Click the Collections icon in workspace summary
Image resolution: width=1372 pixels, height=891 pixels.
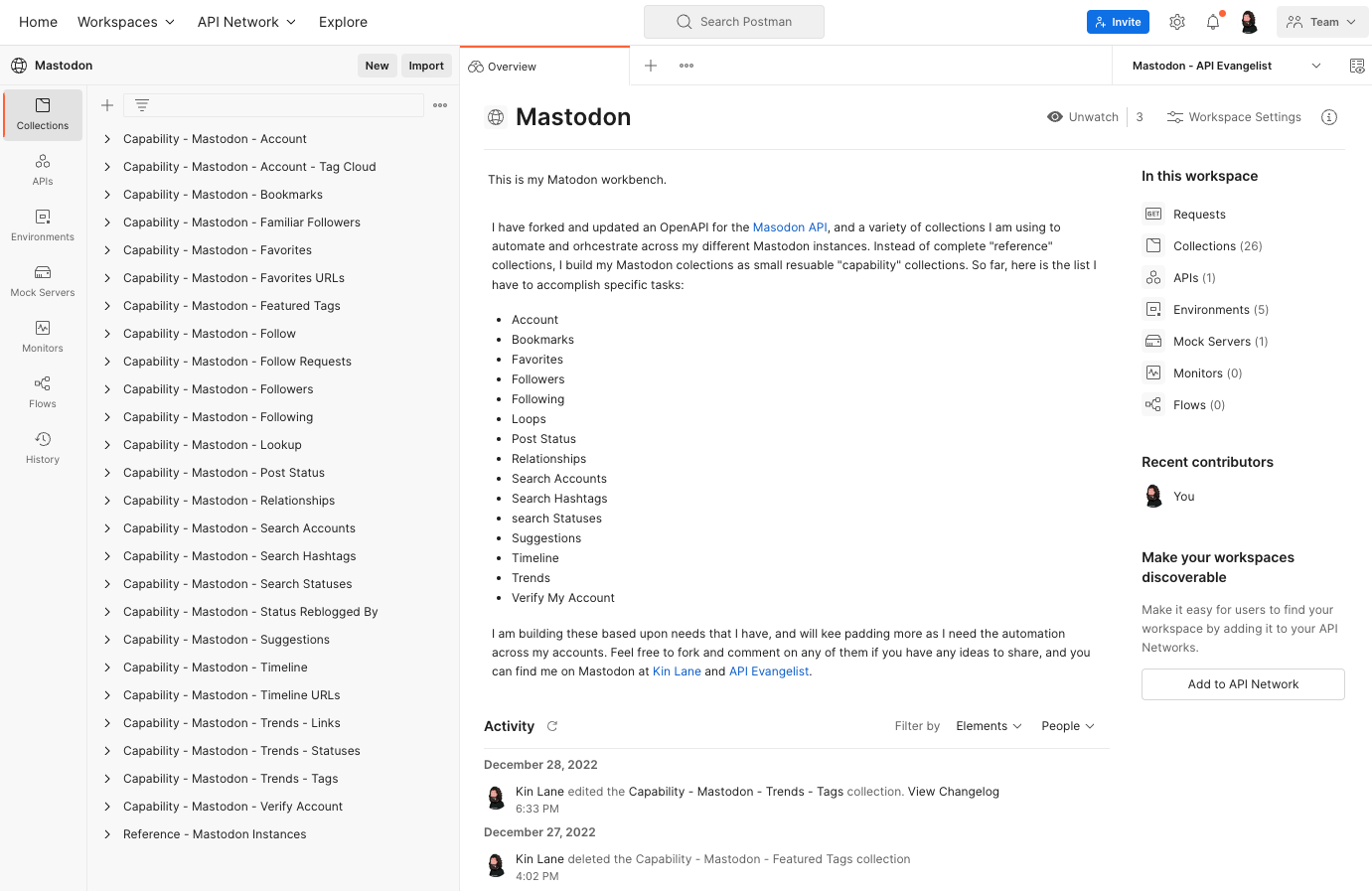pos(1153,245)
